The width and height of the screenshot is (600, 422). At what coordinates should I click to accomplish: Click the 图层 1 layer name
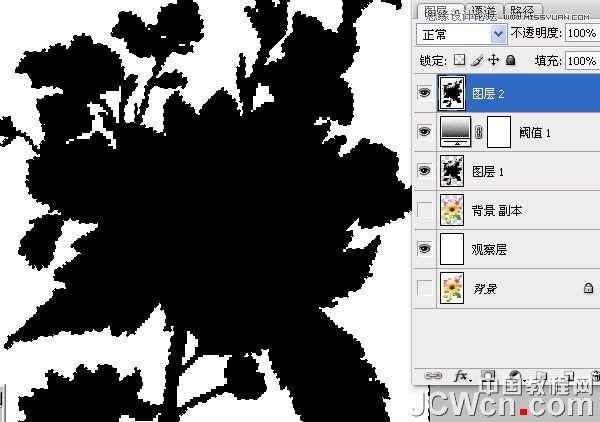488,172
